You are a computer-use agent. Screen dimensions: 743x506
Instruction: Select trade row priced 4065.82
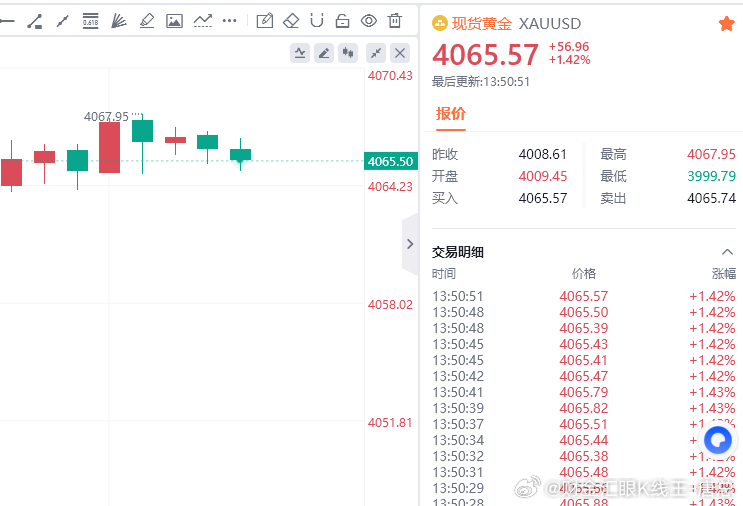click(x=584, y=408)
